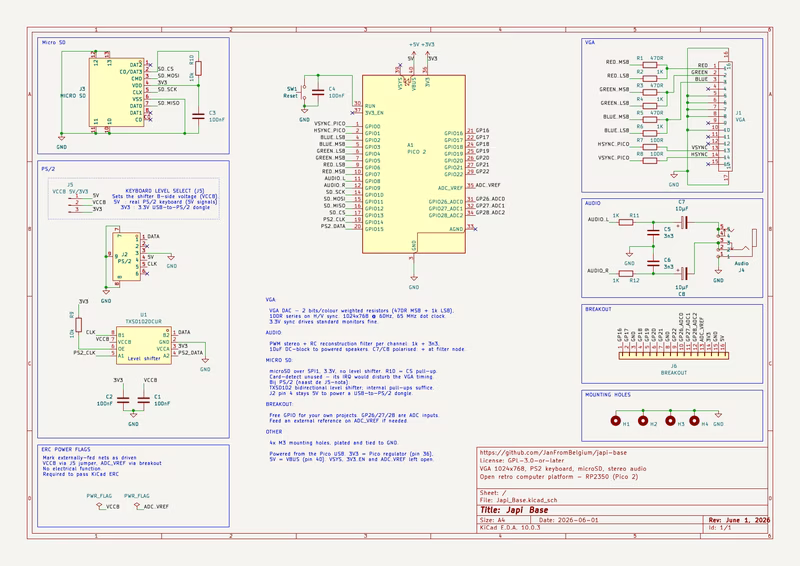
Task: Select resistor R7 100R on HSYNC_PICO
Action: coord(649,147)
